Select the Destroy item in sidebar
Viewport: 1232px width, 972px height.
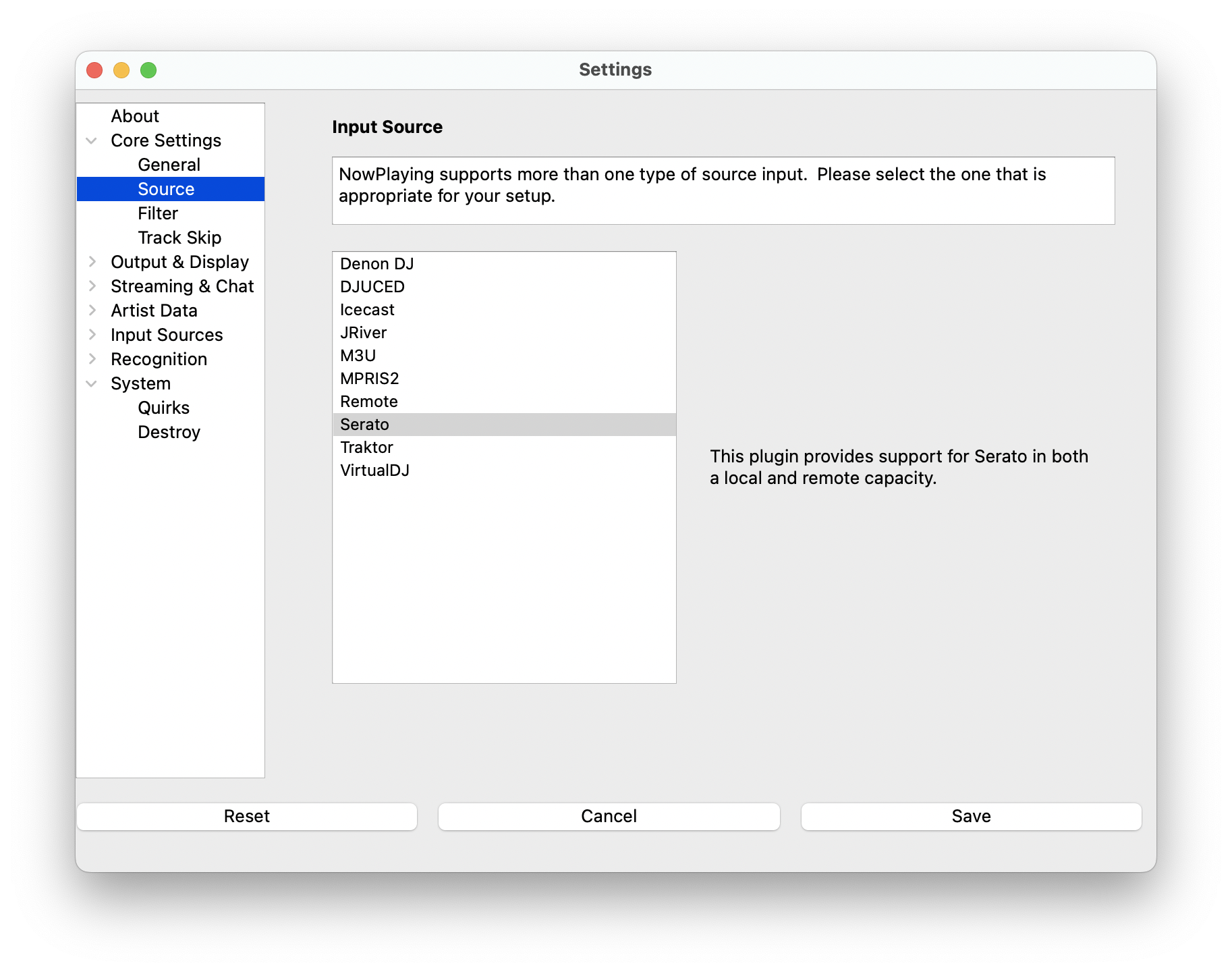click(x=169, y=432)
